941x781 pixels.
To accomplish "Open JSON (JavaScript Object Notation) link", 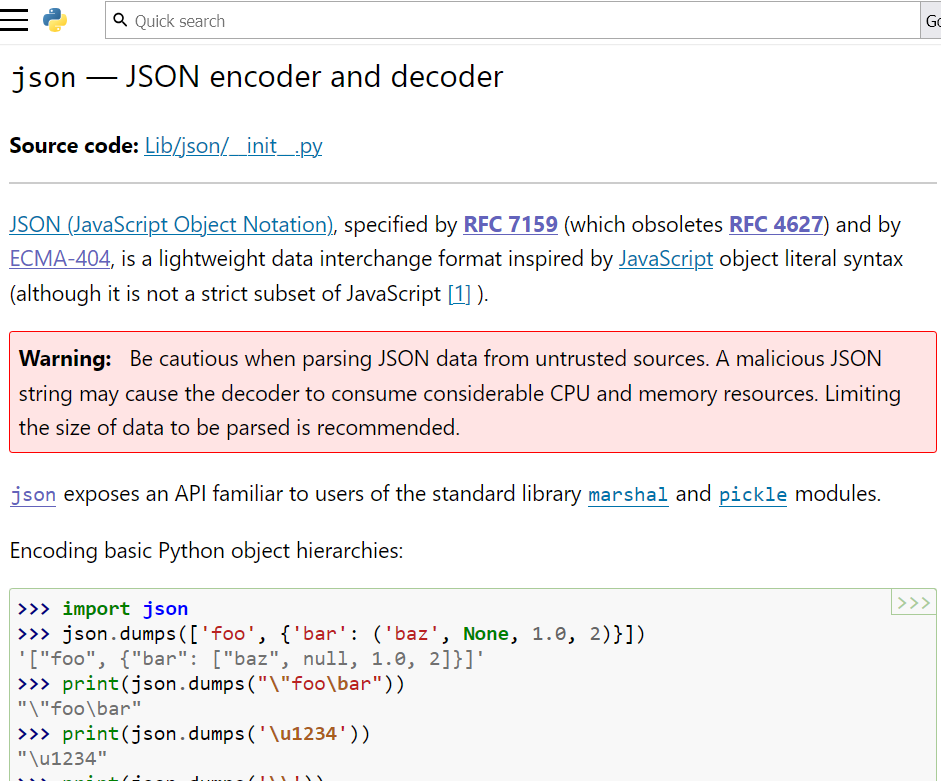I will [x=171, y=225].
